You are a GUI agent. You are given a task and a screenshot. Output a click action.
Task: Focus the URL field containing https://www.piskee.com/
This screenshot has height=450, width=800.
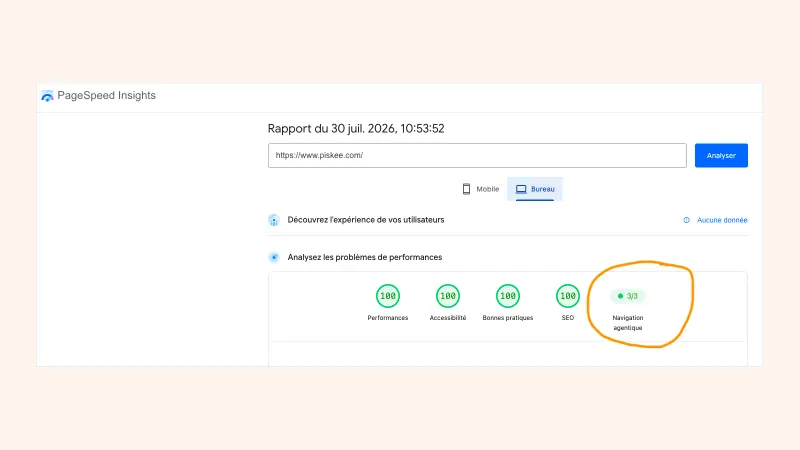coord(477,155)
